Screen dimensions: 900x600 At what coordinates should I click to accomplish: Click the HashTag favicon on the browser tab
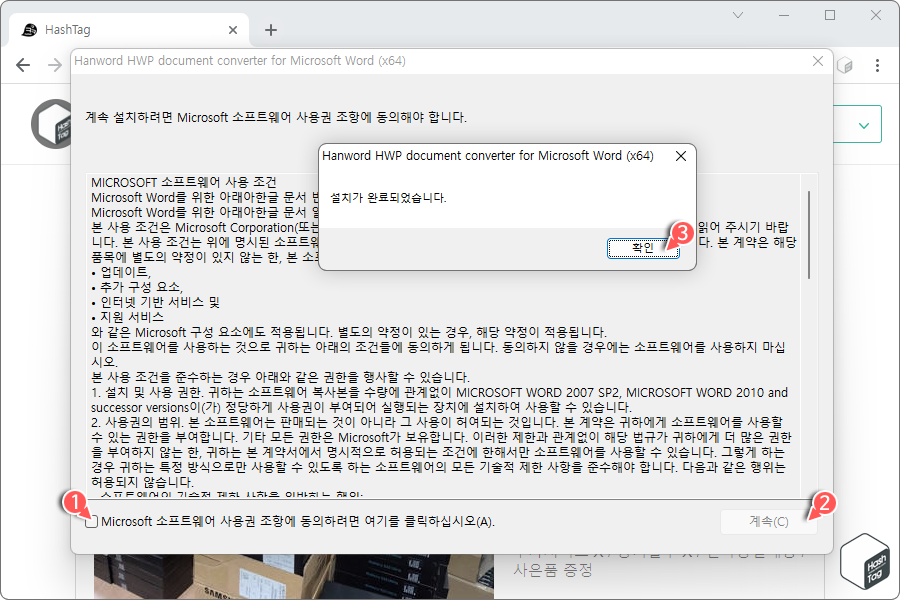point(29,29)
